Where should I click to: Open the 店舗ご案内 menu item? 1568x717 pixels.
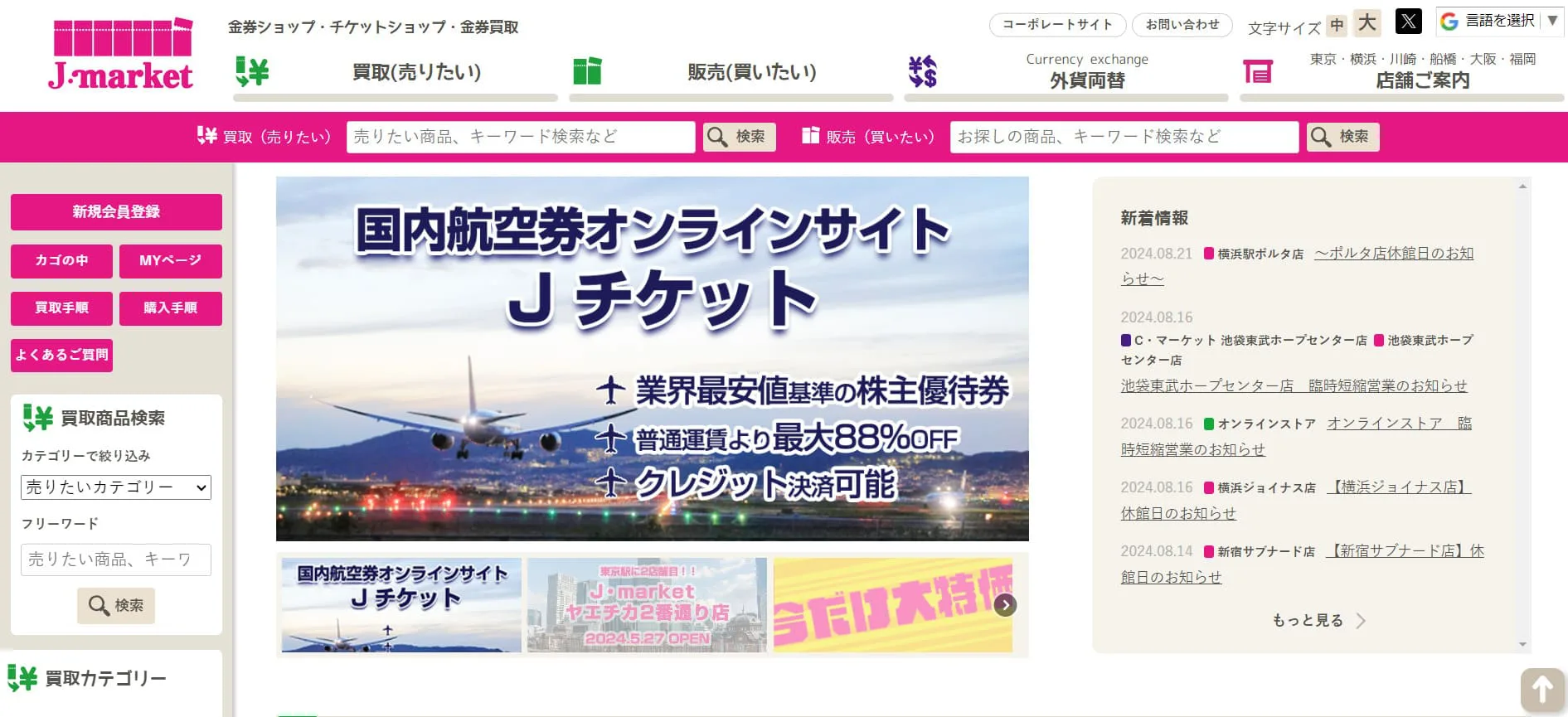pos(1422,80)
